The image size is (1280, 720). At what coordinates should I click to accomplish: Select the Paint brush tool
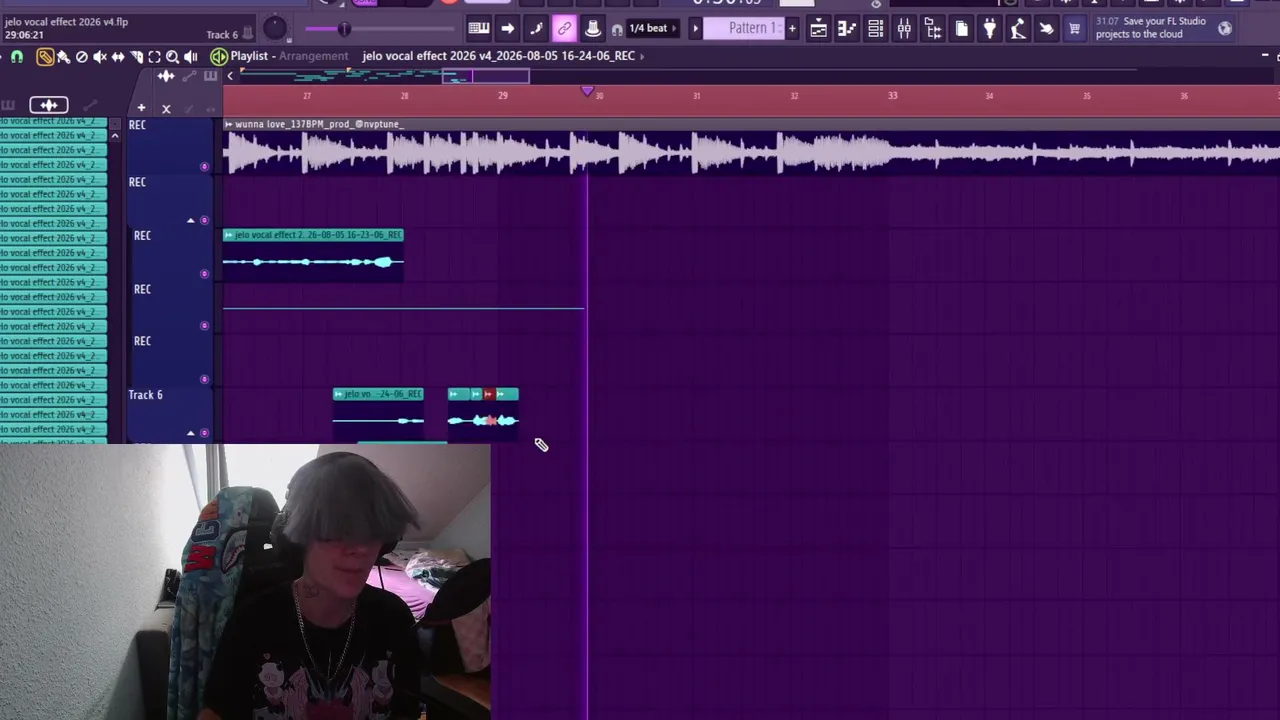tap(63, 57)
